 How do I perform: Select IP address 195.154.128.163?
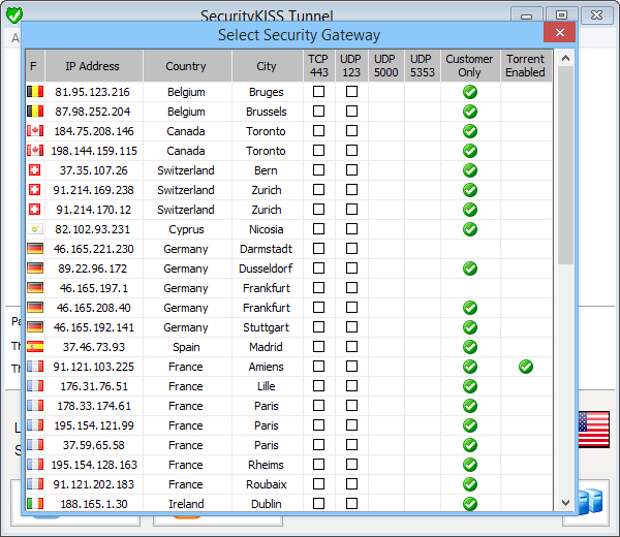[x=94, y=465]
